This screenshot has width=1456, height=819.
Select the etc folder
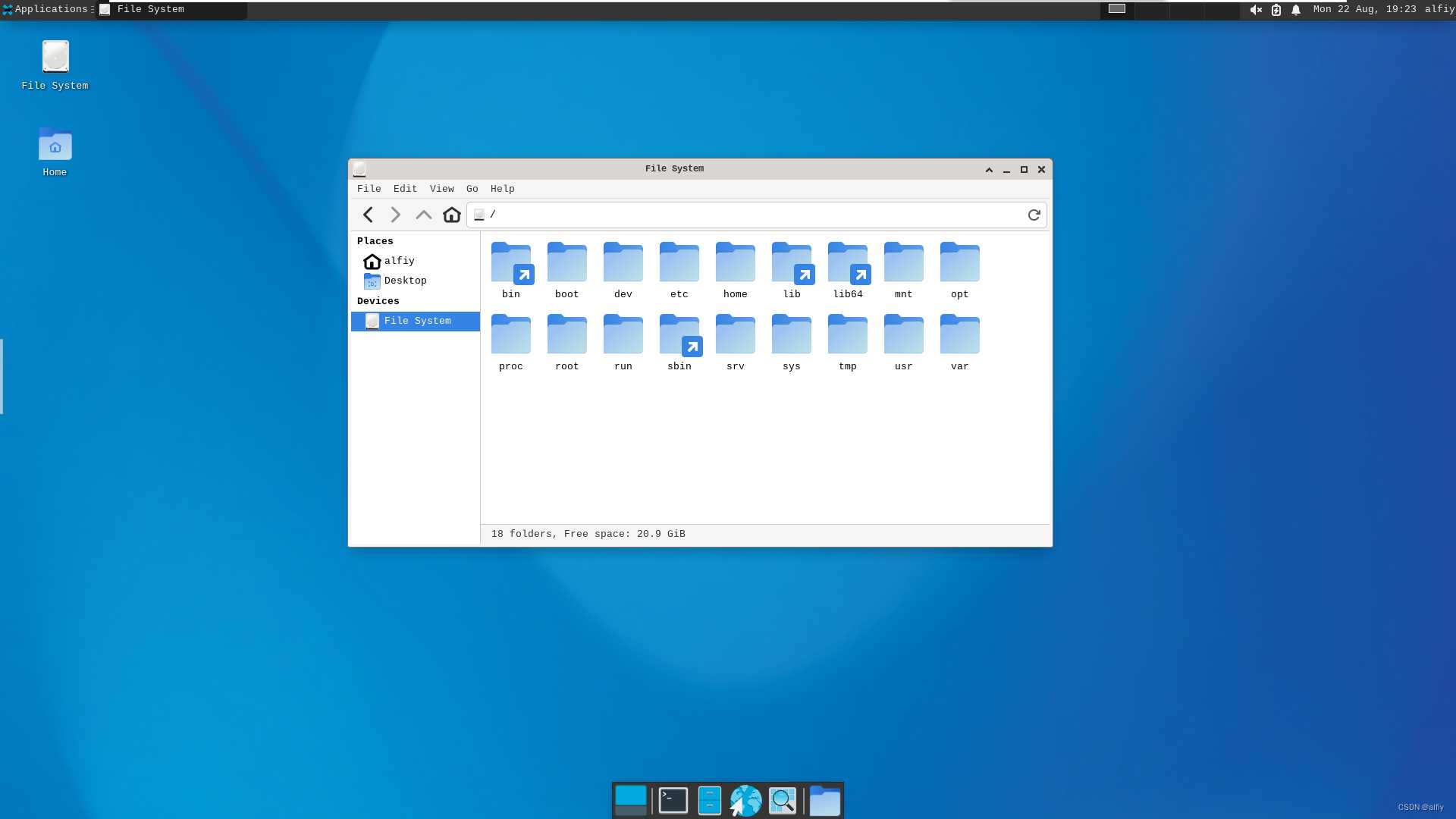679,270
